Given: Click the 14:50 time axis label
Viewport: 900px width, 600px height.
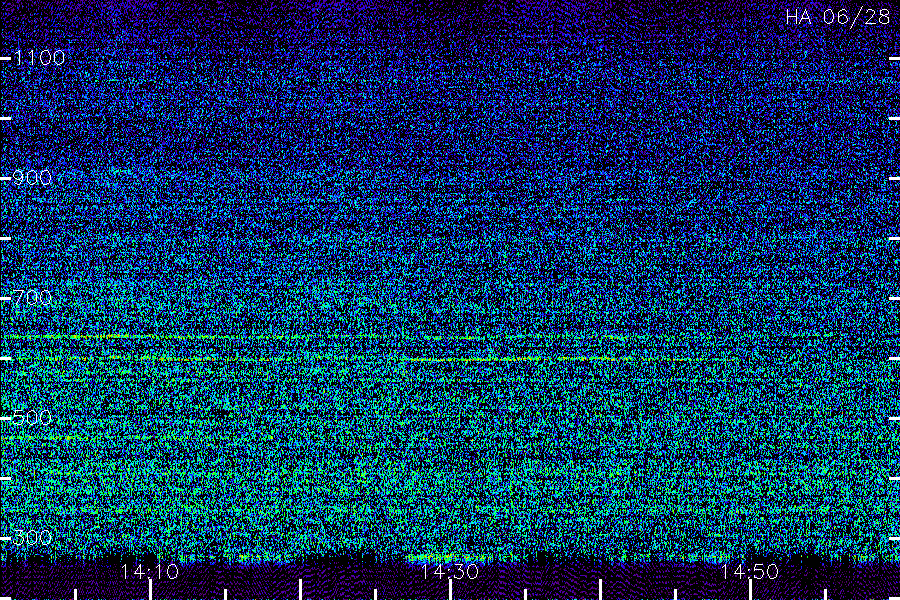Looking at the screenshot, I should 750,571.
